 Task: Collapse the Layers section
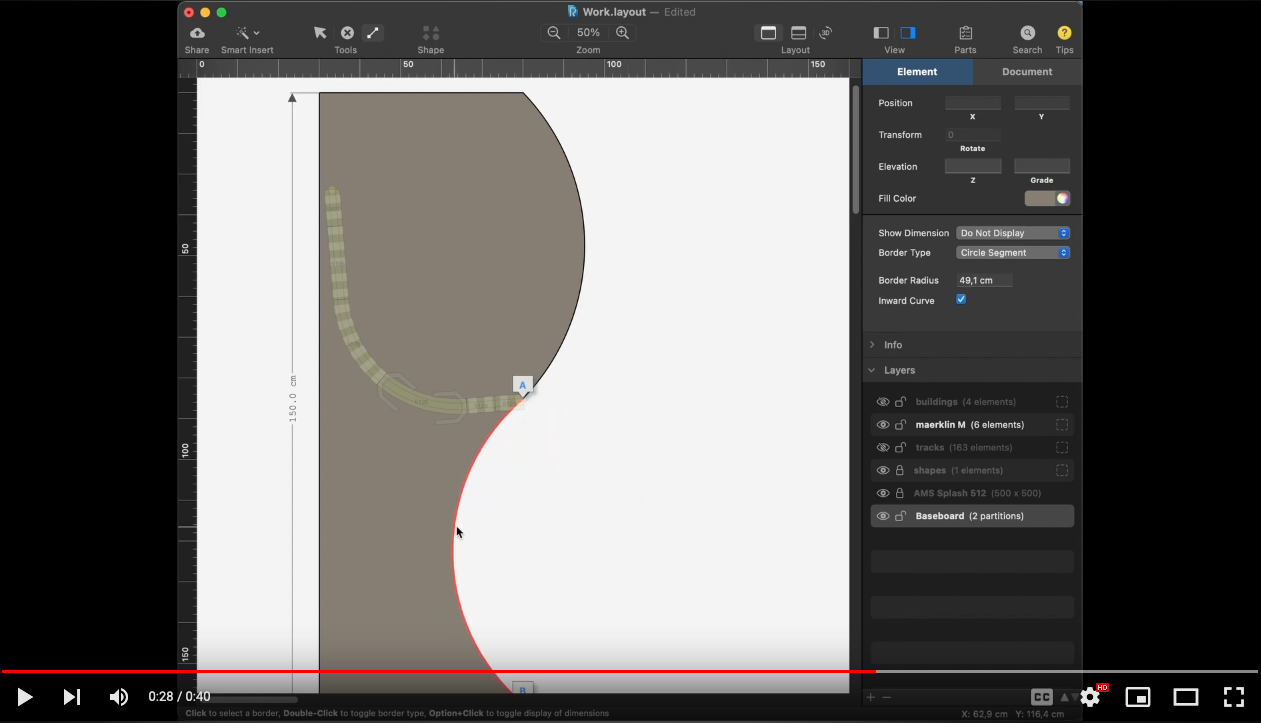[872, 370]
